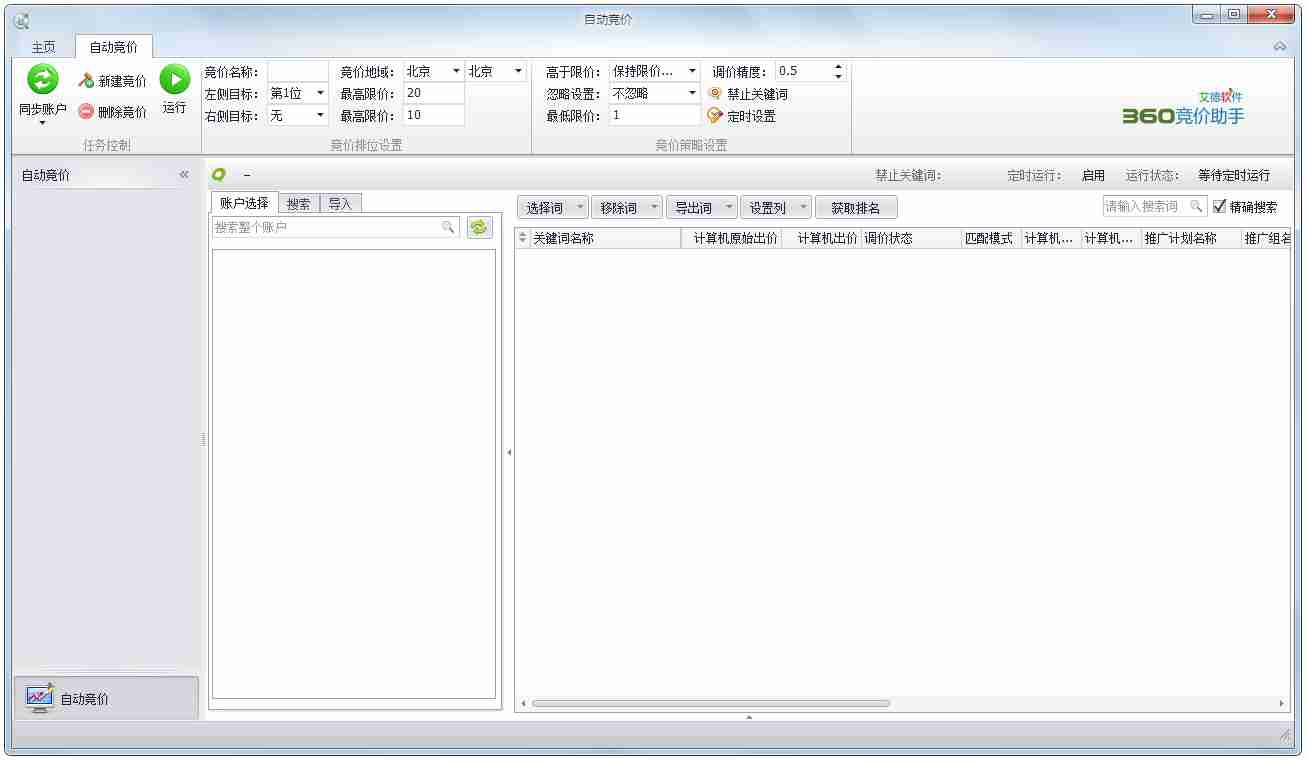Open the 左侧目标 dropdown
This screenshot has width=1307, height=761.
coord(320,94)
